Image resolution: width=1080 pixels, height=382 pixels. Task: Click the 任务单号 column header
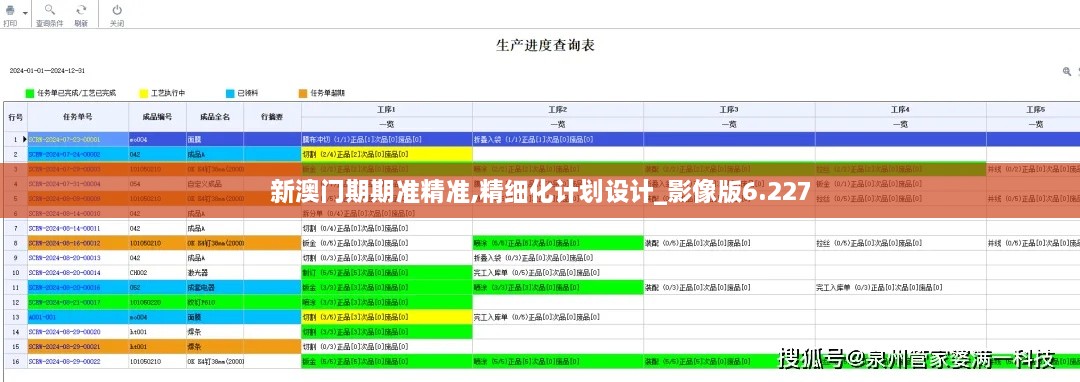[78, 117]
